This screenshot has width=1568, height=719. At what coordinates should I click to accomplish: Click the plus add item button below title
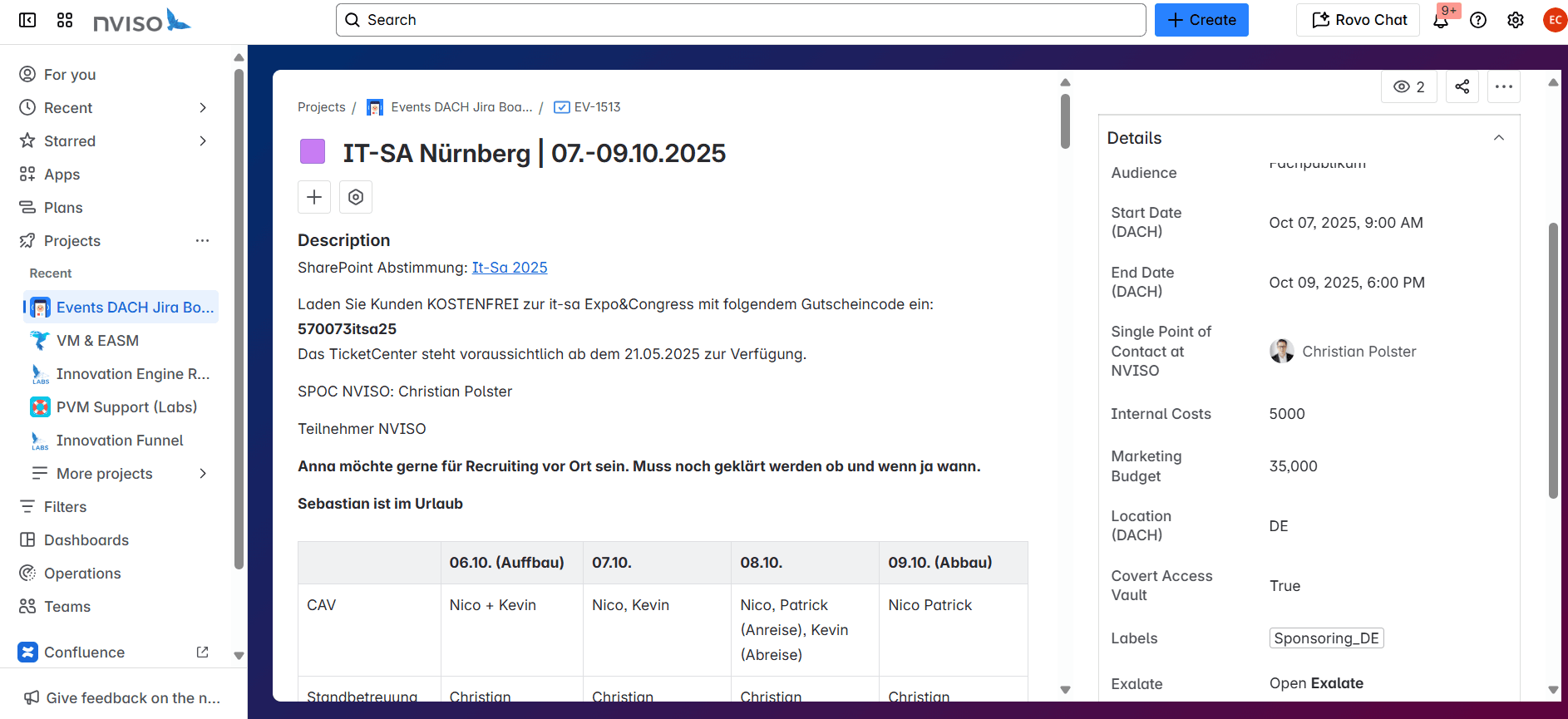tap(314, 197)
